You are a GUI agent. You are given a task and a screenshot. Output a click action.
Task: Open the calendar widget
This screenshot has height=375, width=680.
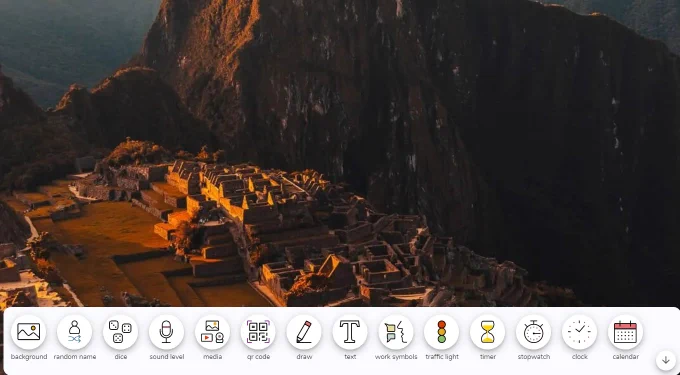[625, 332]
